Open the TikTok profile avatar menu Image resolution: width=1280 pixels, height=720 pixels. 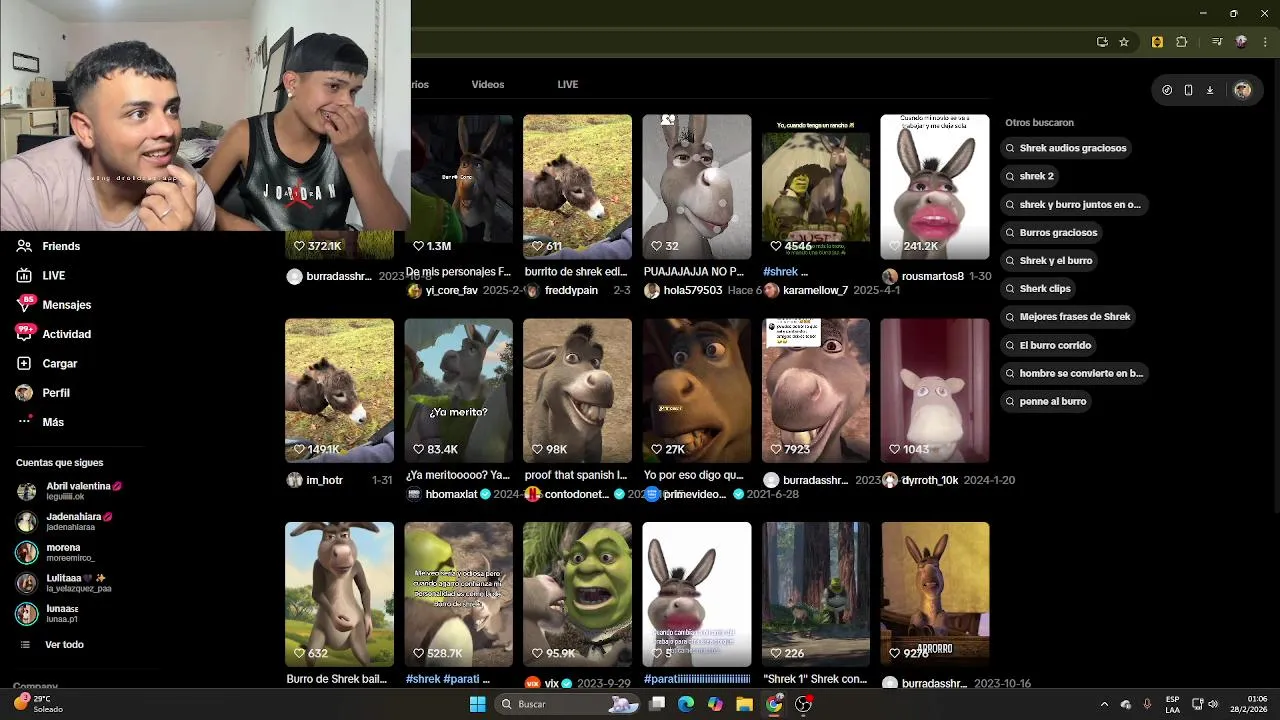point(1242,90)
